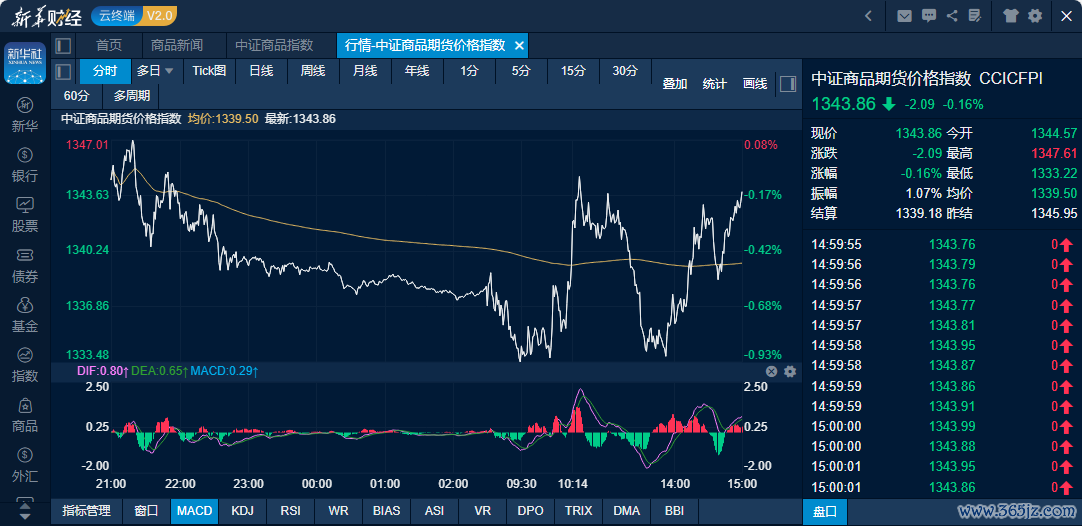This screenshot has width=1082, height=526.
Task: Close the 行情-中证商品期货价格指数 tab
Action: click(x=520, y=46)
